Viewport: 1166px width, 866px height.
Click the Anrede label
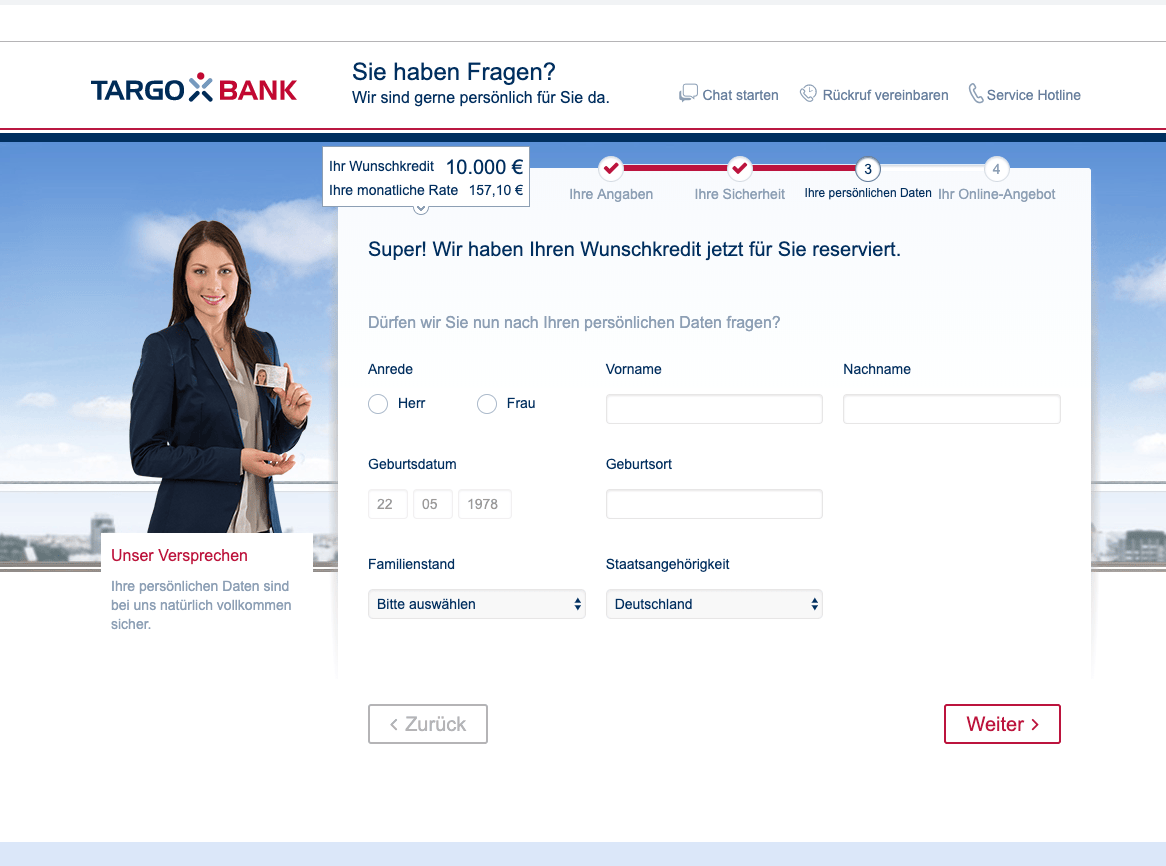point(390,369)
